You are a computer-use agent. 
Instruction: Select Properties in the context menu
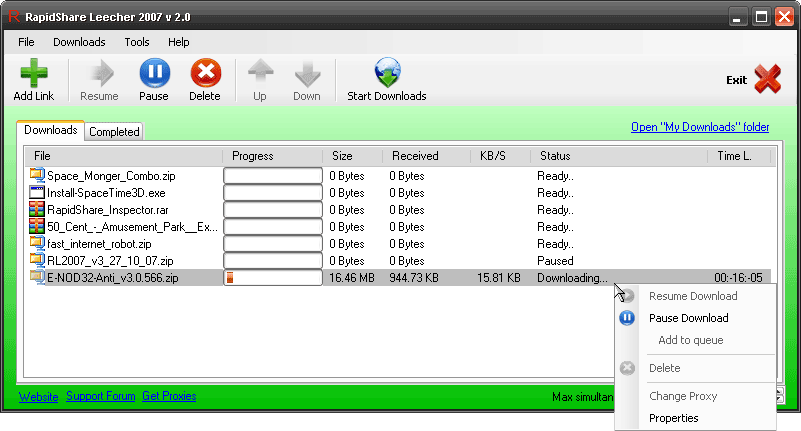point(673,418)
